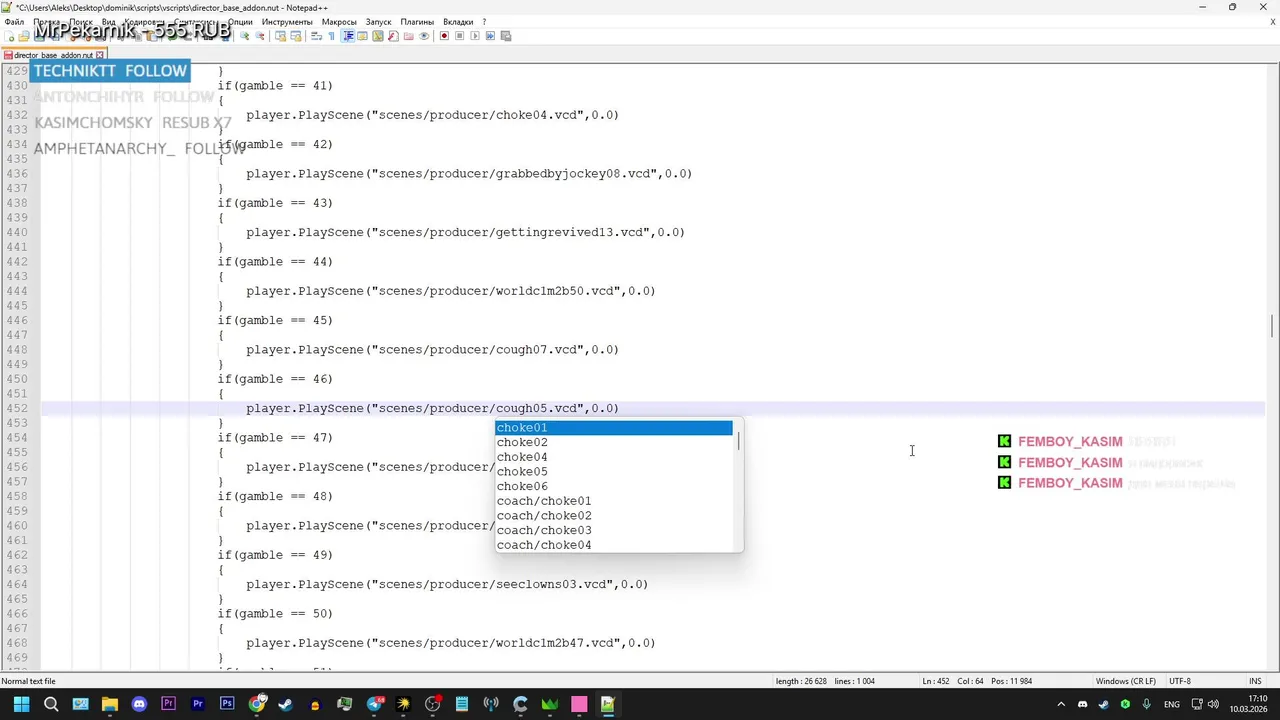Viewport: 1280px width, 720px height.
Task: Choose coach/choke02 in autocomplete list
Action: [614, 516]
